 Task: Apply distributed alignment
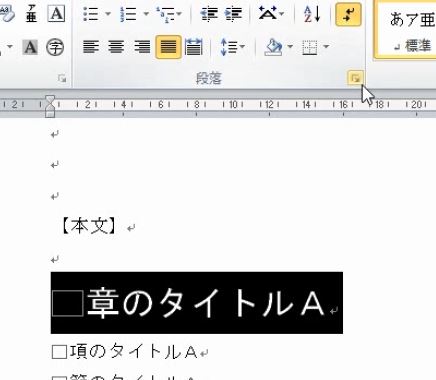point(194,47)
